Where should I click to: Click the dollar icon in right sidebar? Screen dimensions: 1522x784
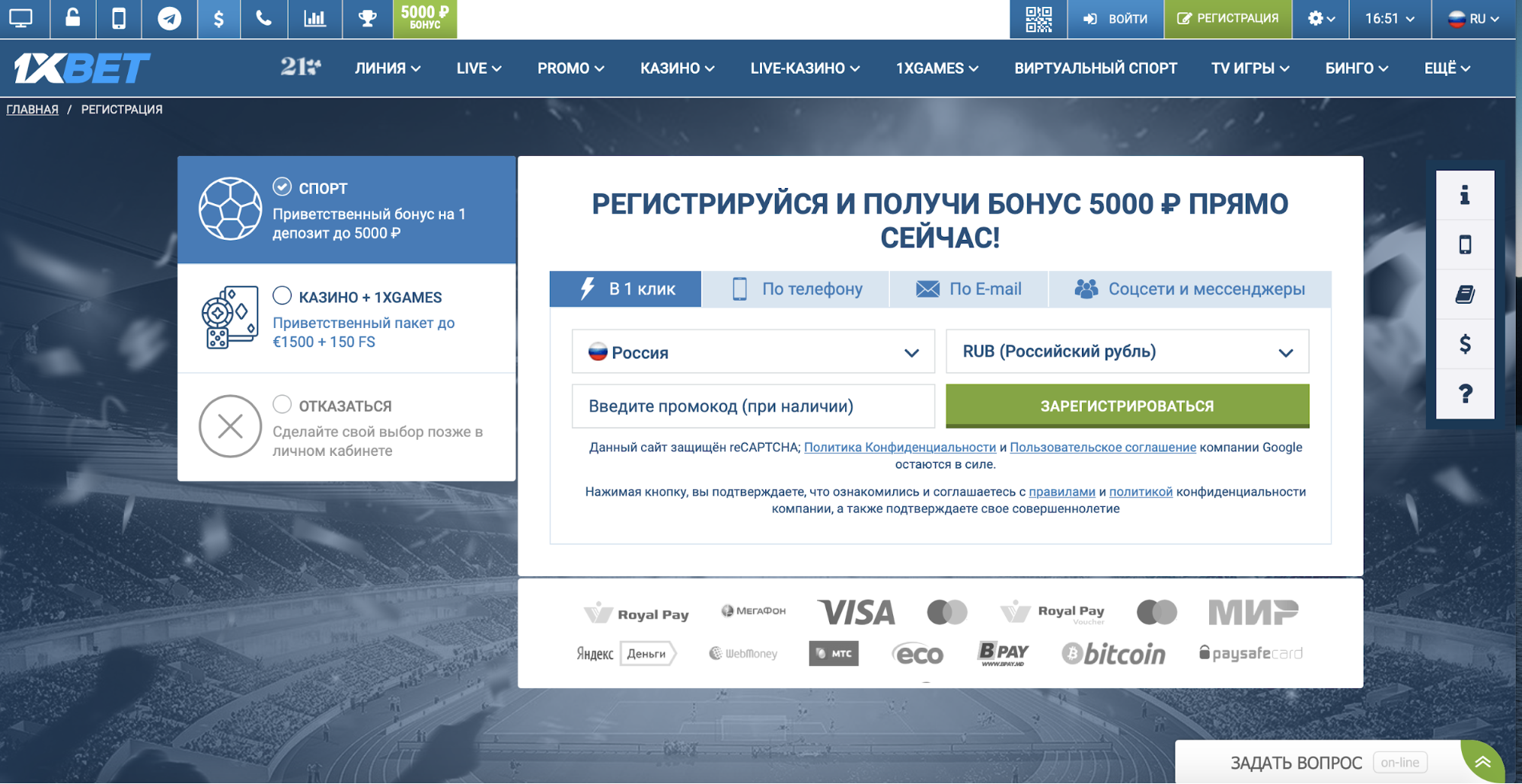(x=1465, y=343)
